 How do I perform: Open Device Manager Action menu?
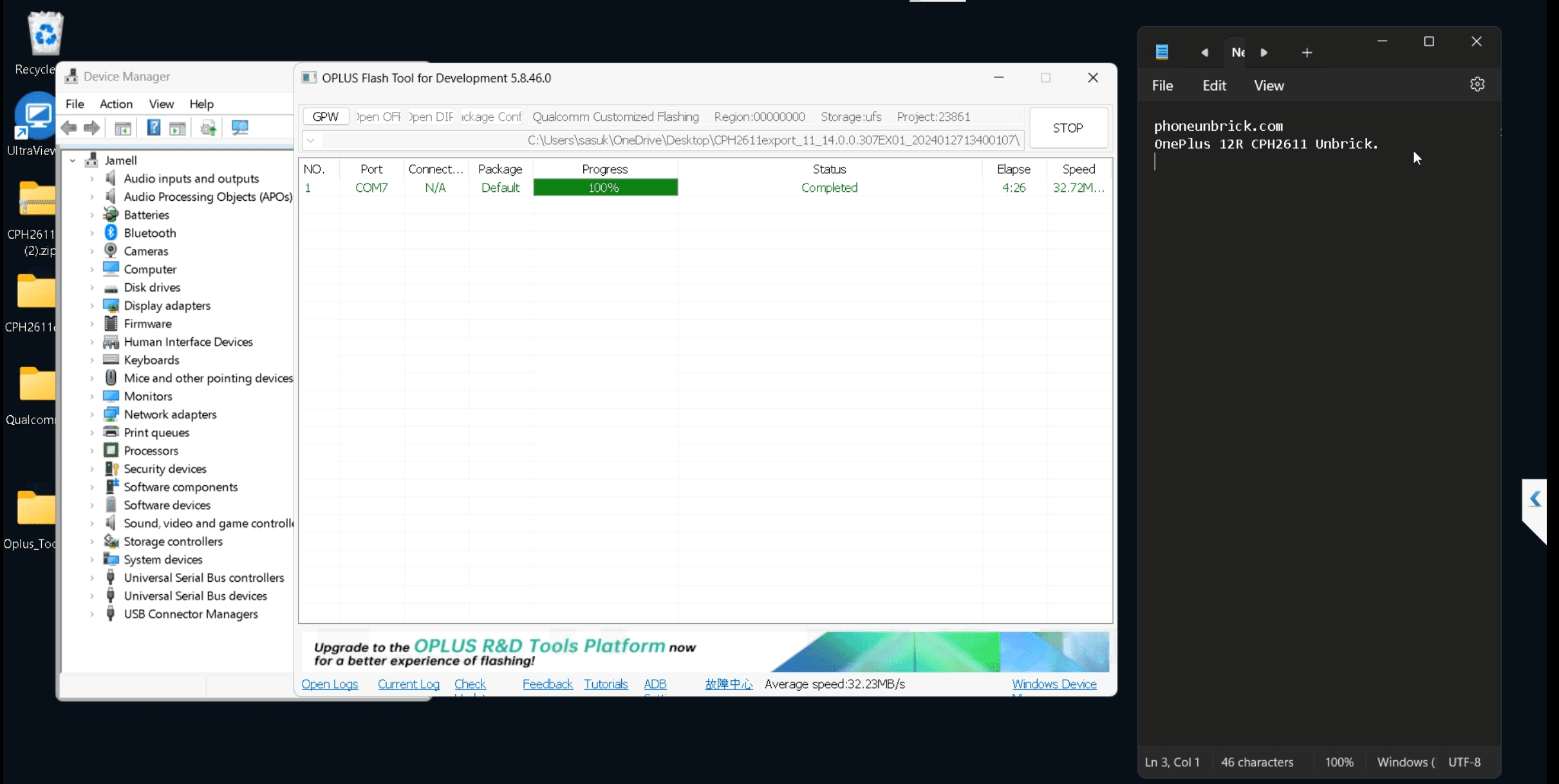click(x=116, y=104)
